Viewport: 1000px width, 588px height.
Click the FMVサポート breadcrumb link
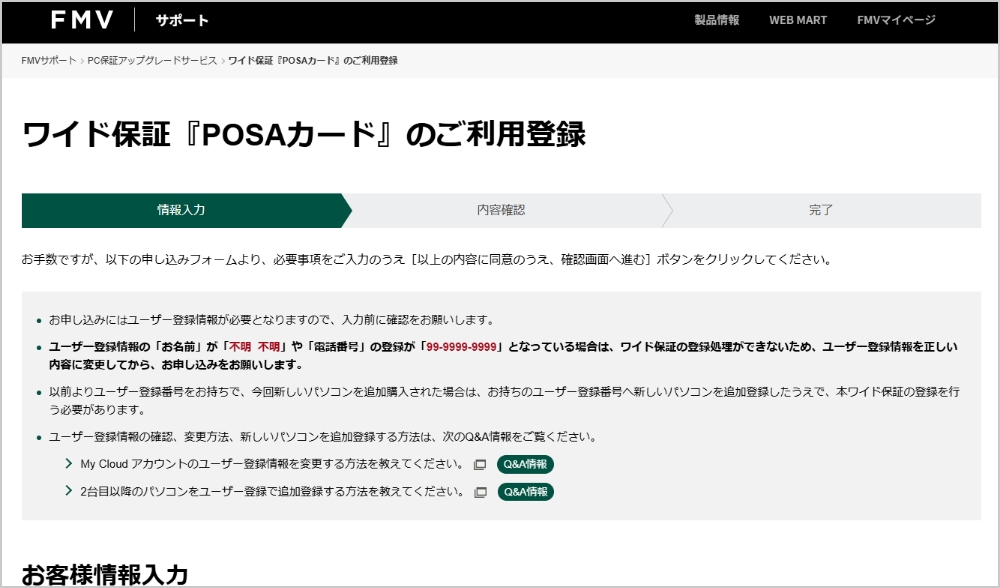click(x=48, y=61)
